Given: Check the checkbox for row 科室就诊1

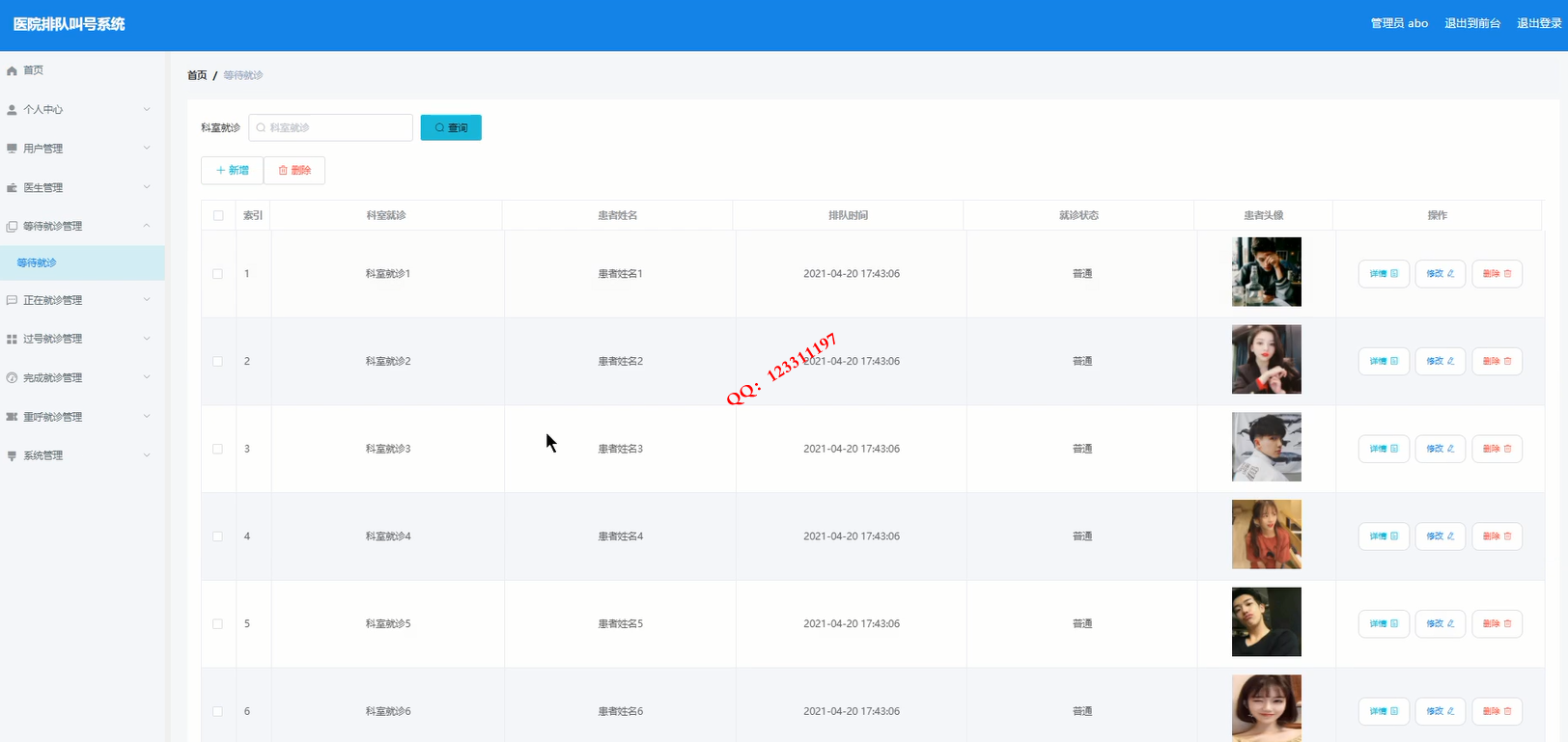Looking at the screenshot, I should click(x=217, y=274).
